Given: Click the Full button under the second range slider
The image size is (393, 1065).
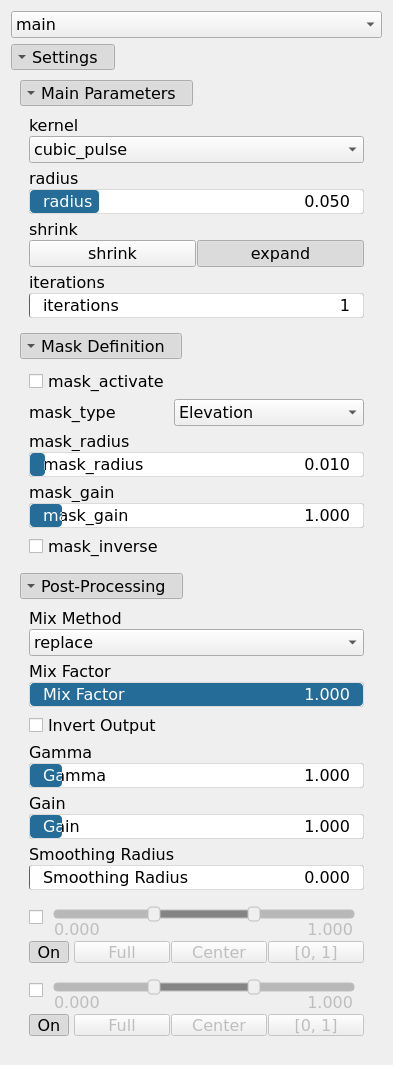Looking at the screenshot, I should pyautogui.click(x=121, y=1025).
